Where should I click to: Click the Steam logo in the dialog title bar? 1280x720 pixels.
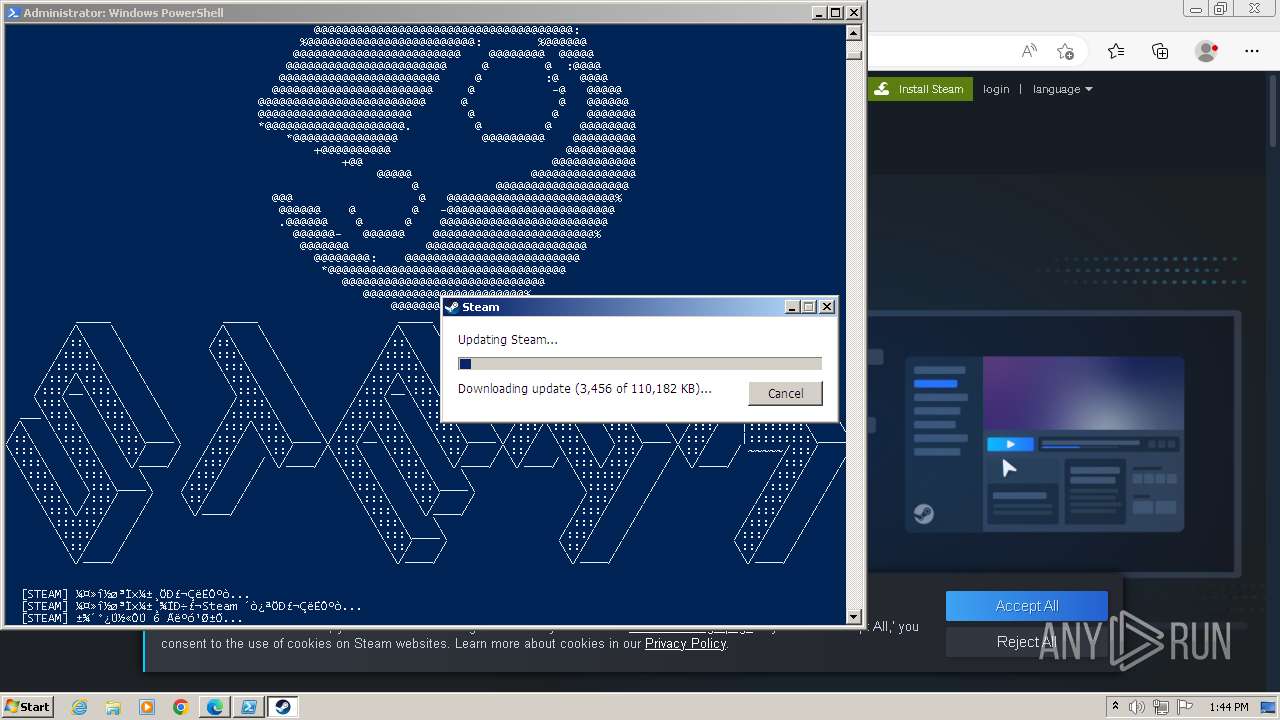coord(452,307)
